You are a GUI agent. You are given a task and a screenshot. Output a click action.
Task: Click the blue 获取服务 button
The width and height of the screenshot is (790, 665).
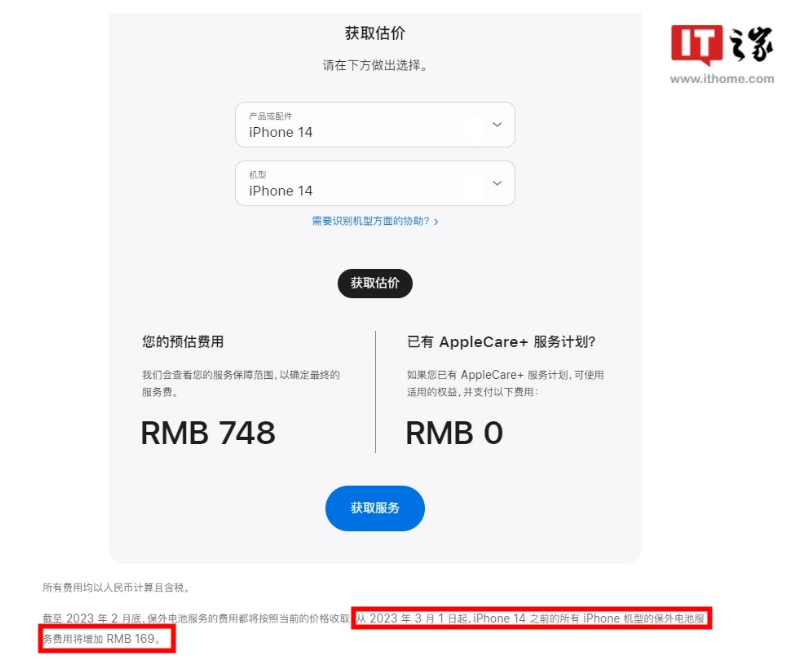[375, 508]
